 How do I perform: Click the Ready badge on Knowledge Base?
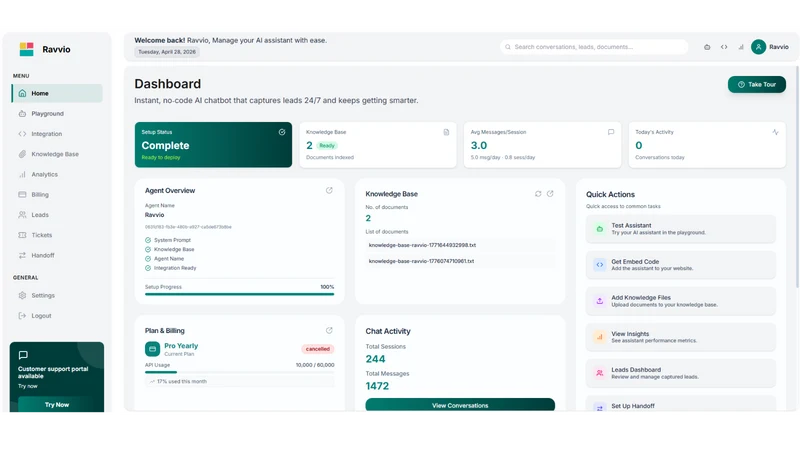pyautogui.click(x=327, y=145)
